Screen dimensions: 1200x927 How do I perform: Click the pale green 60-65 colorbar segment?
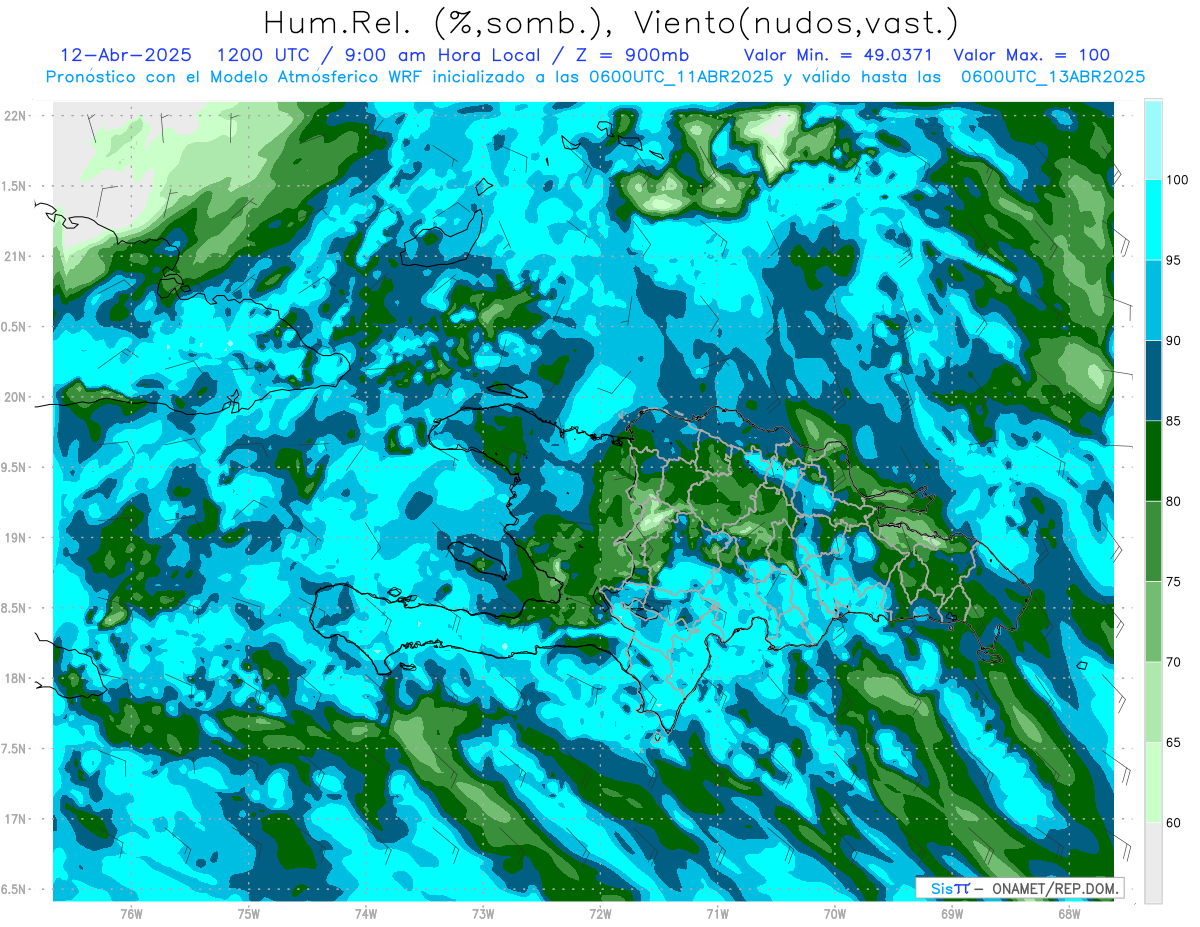[1153, 782]
